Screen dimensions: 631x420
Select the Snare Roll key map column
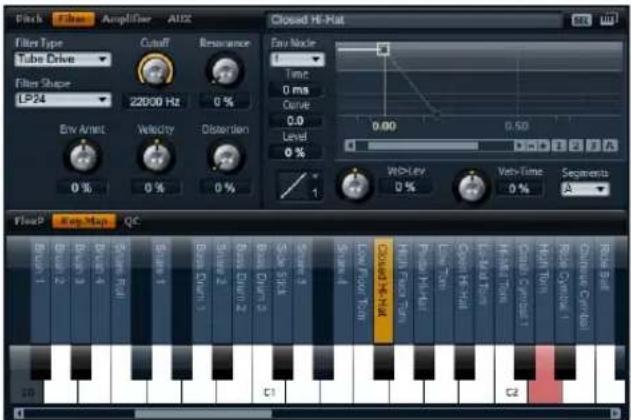tap(121, 290)
